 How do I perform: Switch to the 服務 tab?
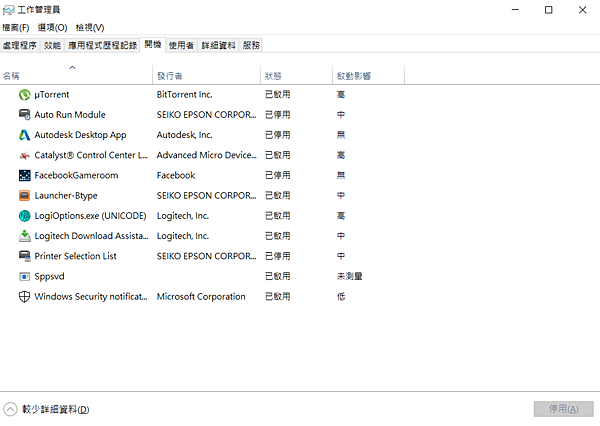[x=251, y=46]
